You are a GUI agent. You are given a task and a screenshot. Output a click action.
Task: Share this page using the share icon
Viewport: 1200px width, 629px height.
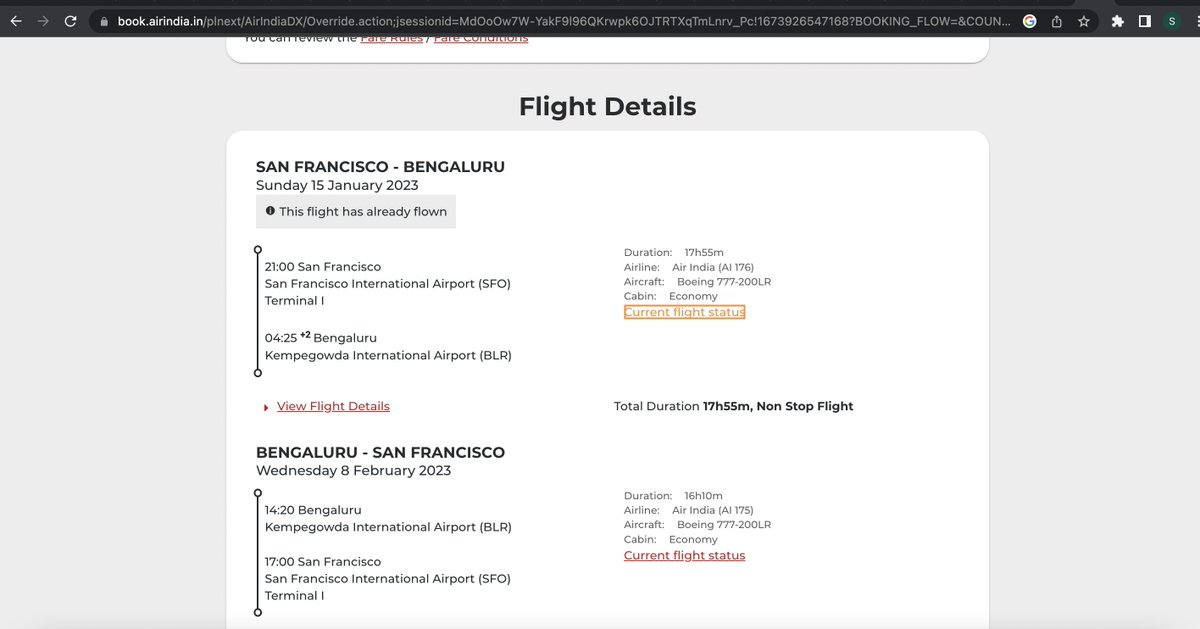(1056, 21)
